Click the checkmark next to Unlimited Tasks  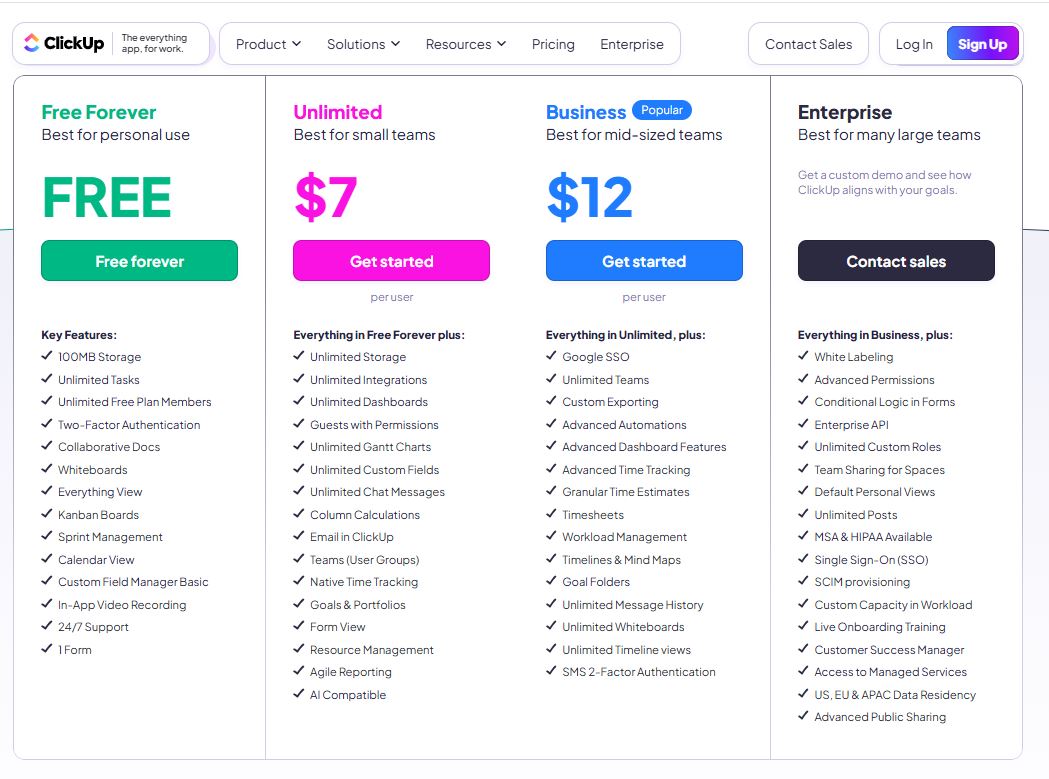point(47,379)
